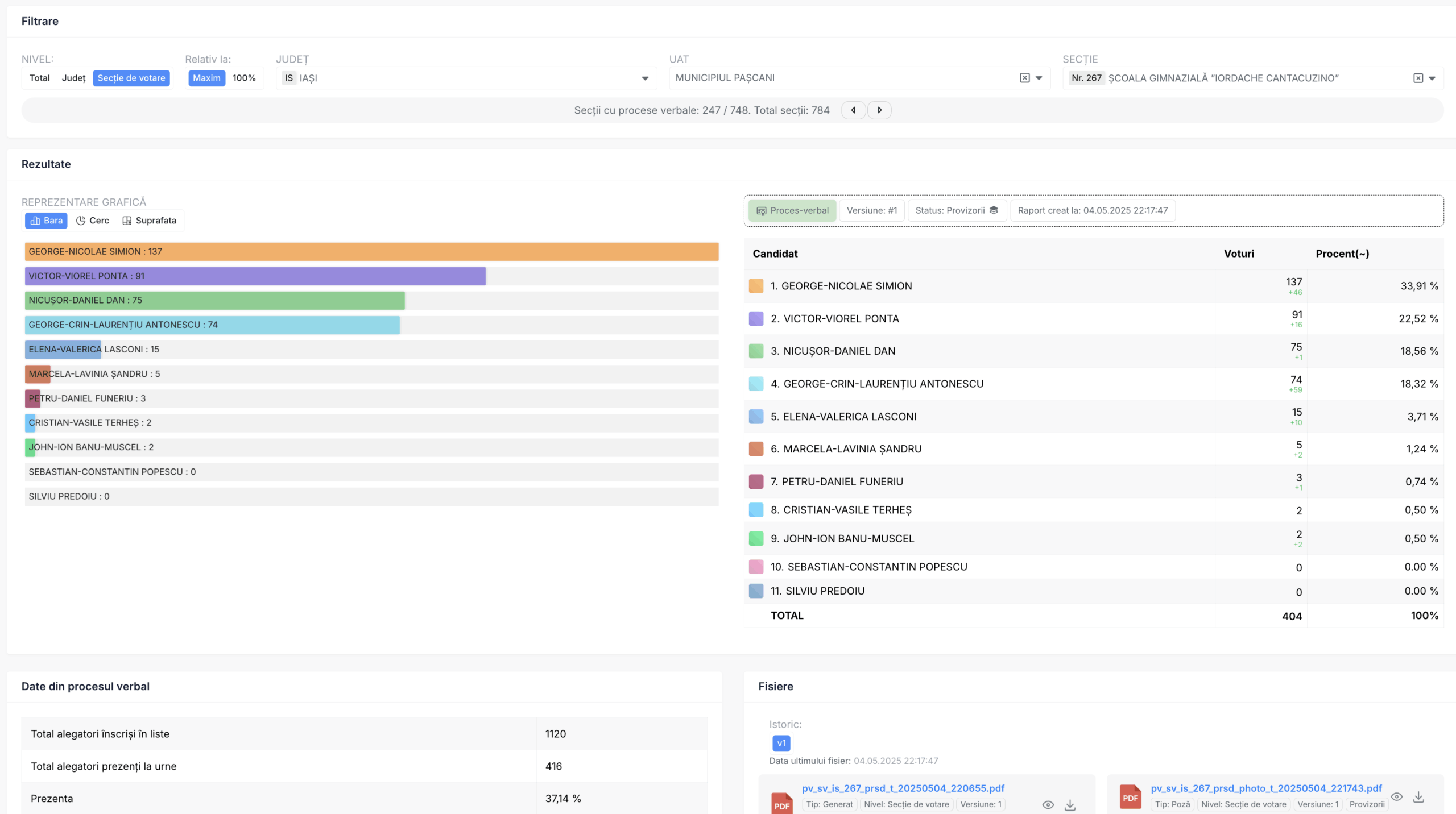Switch chart view to Cerc
Viewport: 1456px width, 814px height.
93,221
